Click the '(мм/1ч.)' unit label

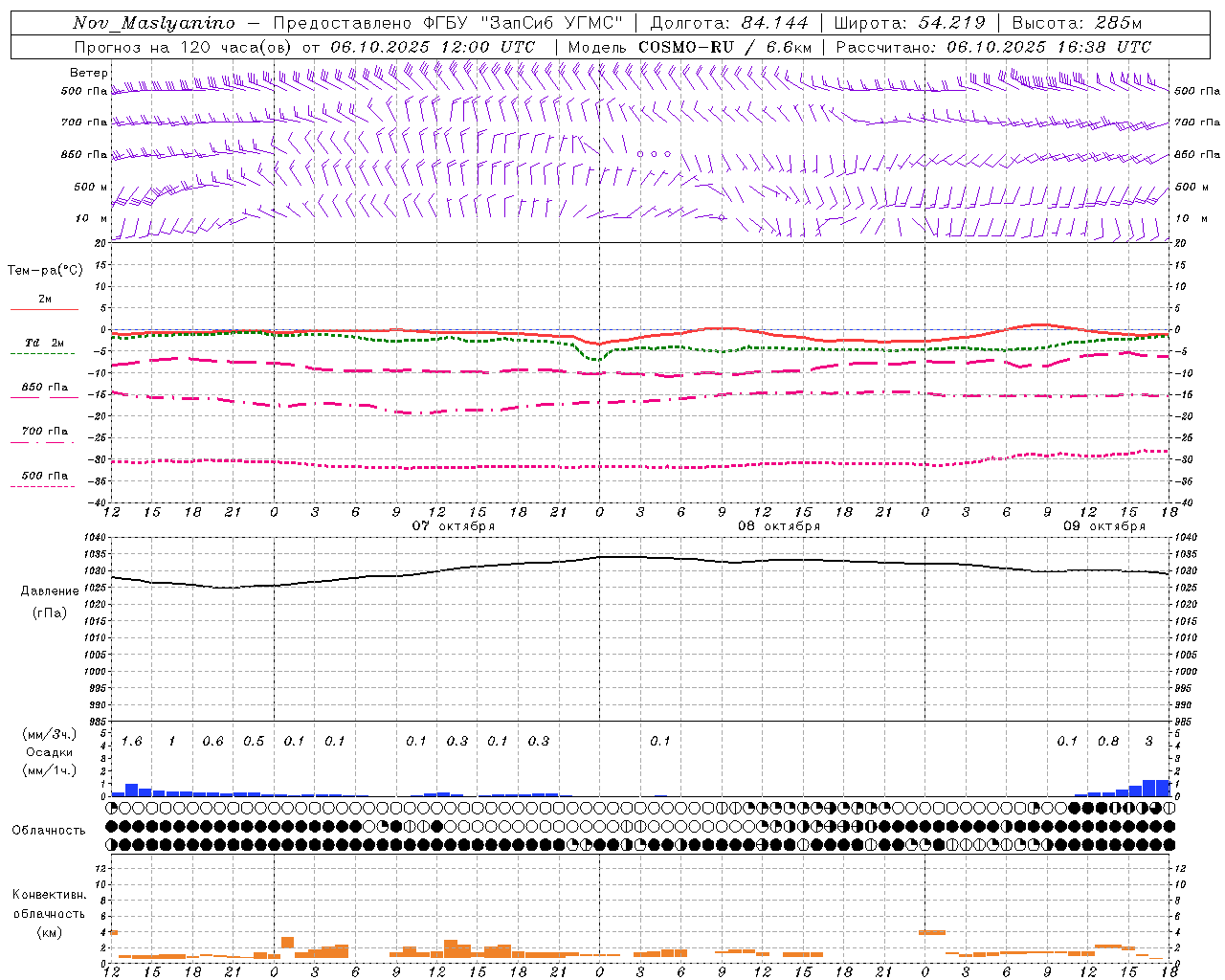49,770
